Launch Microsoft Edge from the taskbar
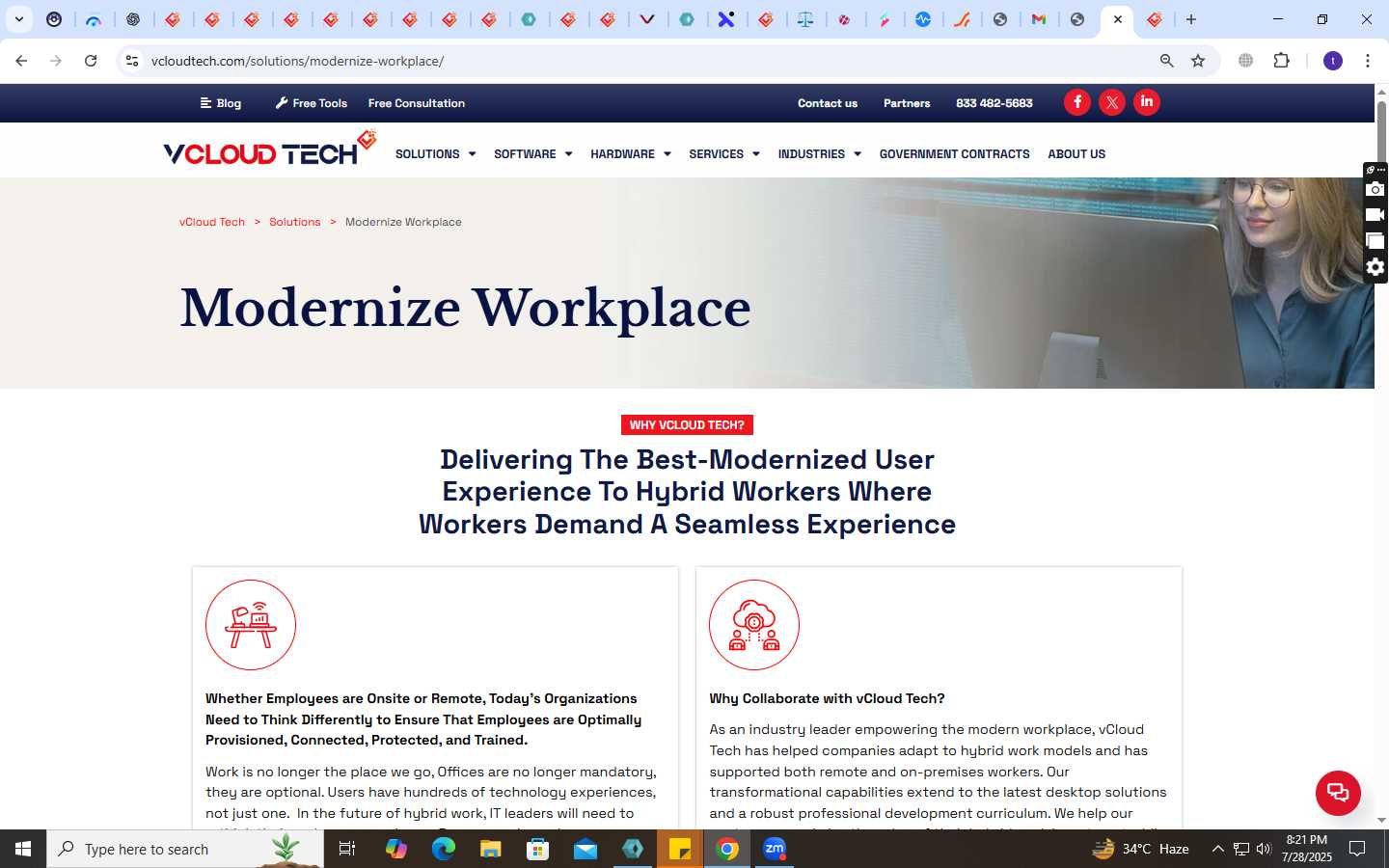 [x=444, y=849]
